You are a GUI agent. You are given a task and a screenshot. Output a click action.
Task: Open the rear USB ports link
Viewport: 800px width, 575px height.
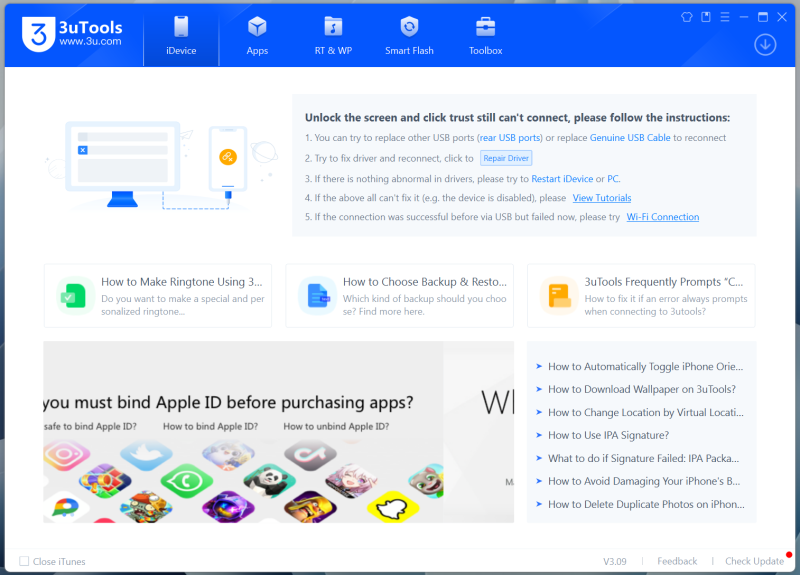510,138
